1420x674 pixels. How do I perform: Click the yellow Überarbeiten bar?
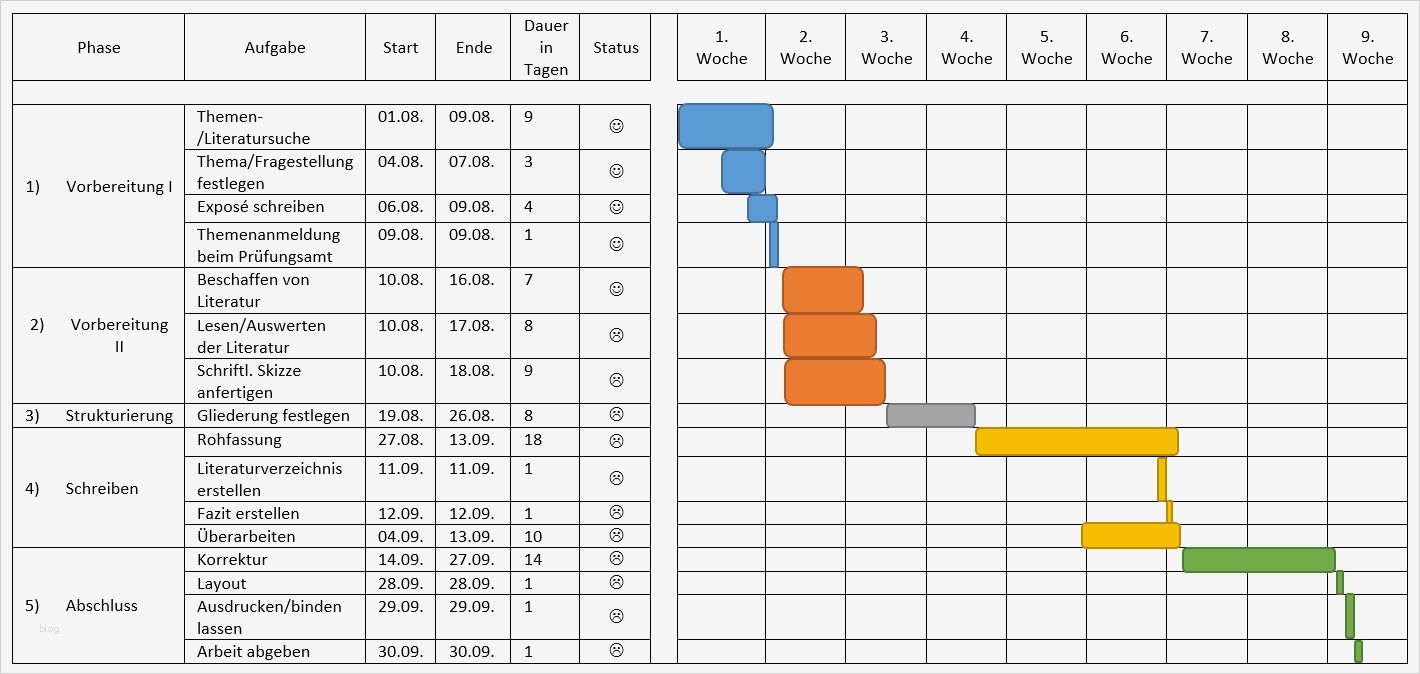1130,536
